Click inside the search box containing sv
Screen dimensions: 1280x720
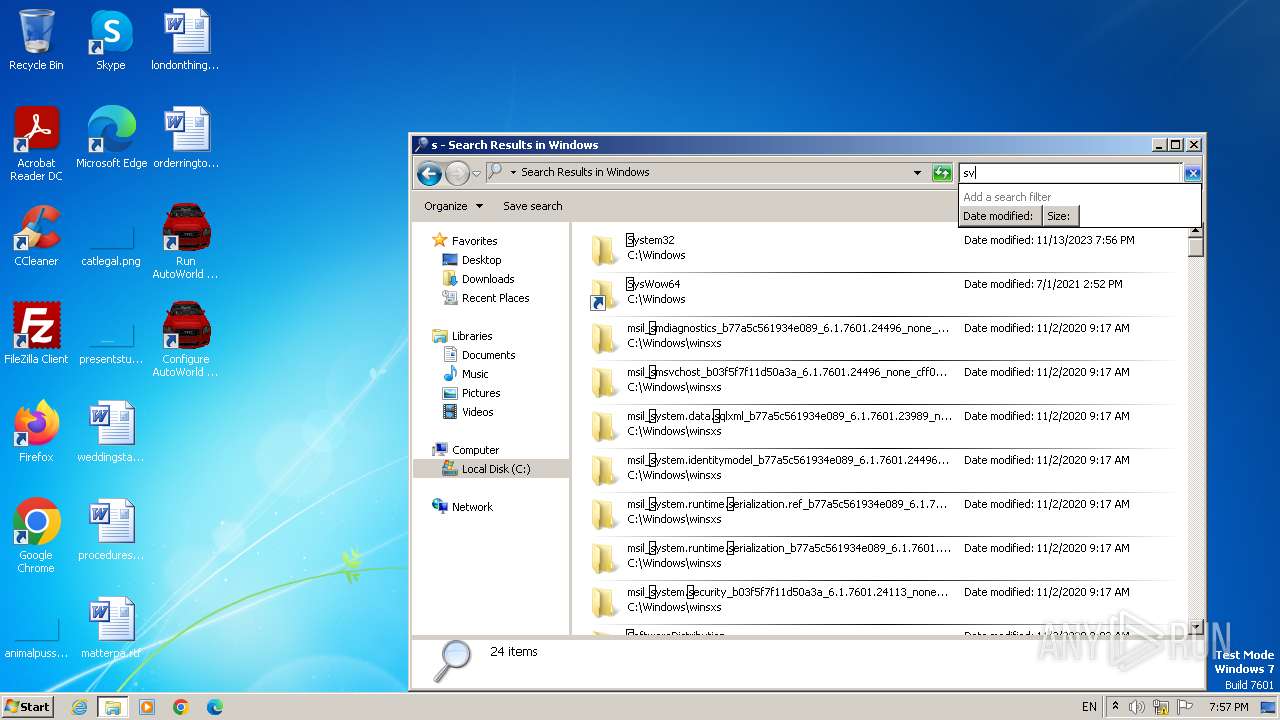coord(1069,173)
